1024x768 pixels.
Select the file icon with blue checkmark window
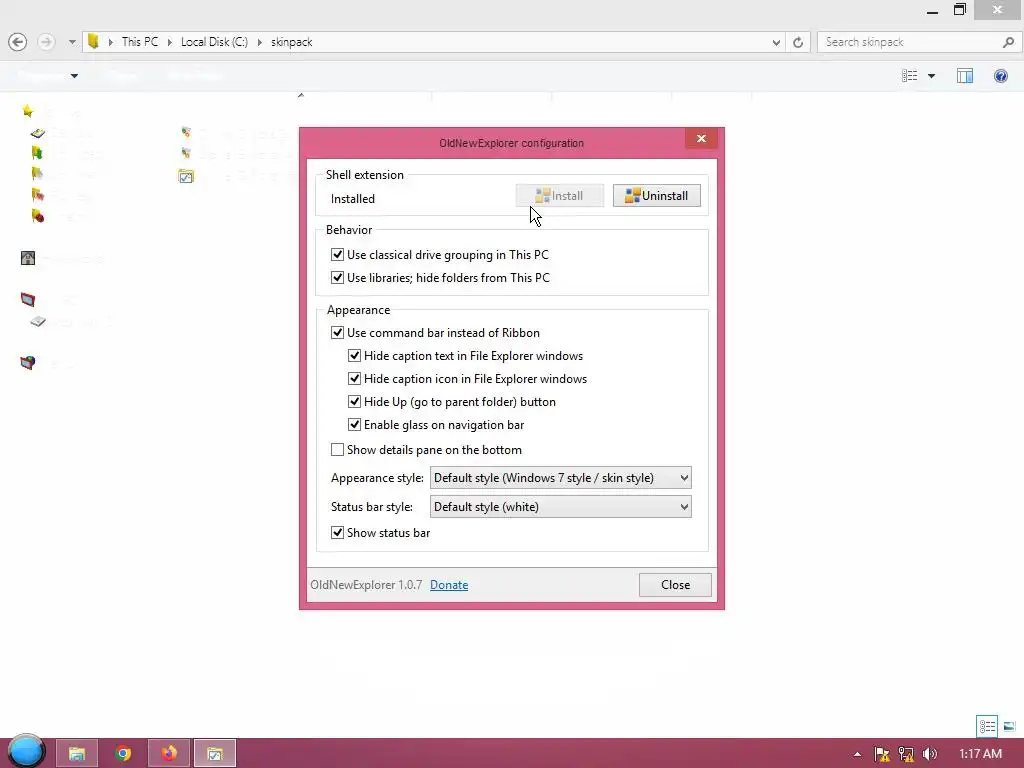(x=186, y=176)
